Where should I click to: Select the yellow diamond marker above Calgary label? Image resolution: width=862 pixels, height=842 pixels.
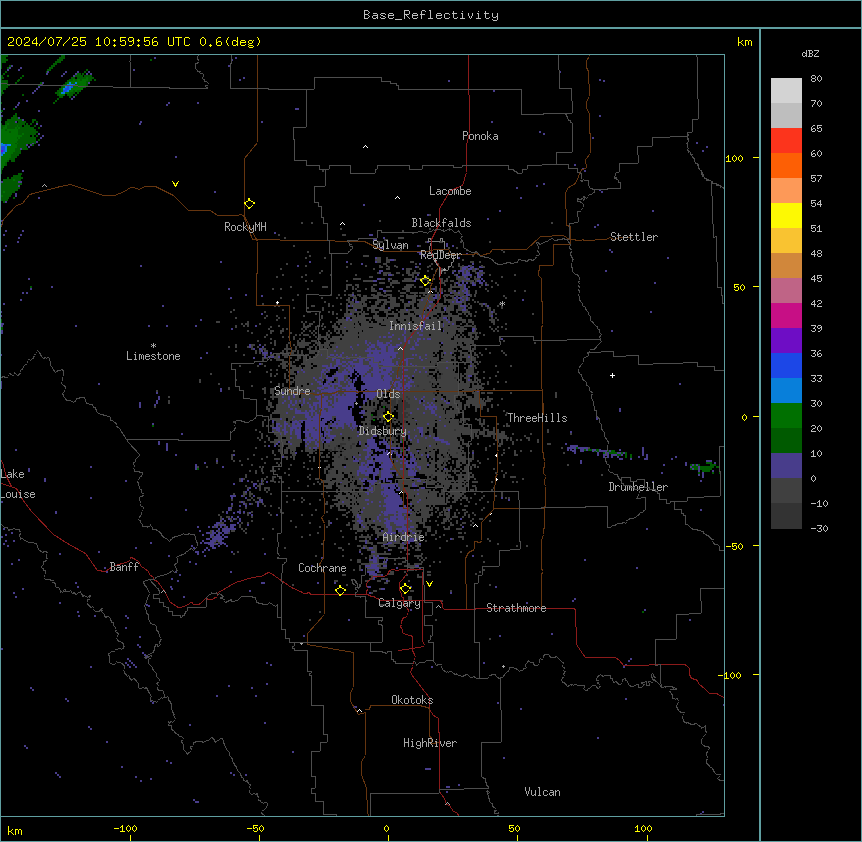pos(405,589)
